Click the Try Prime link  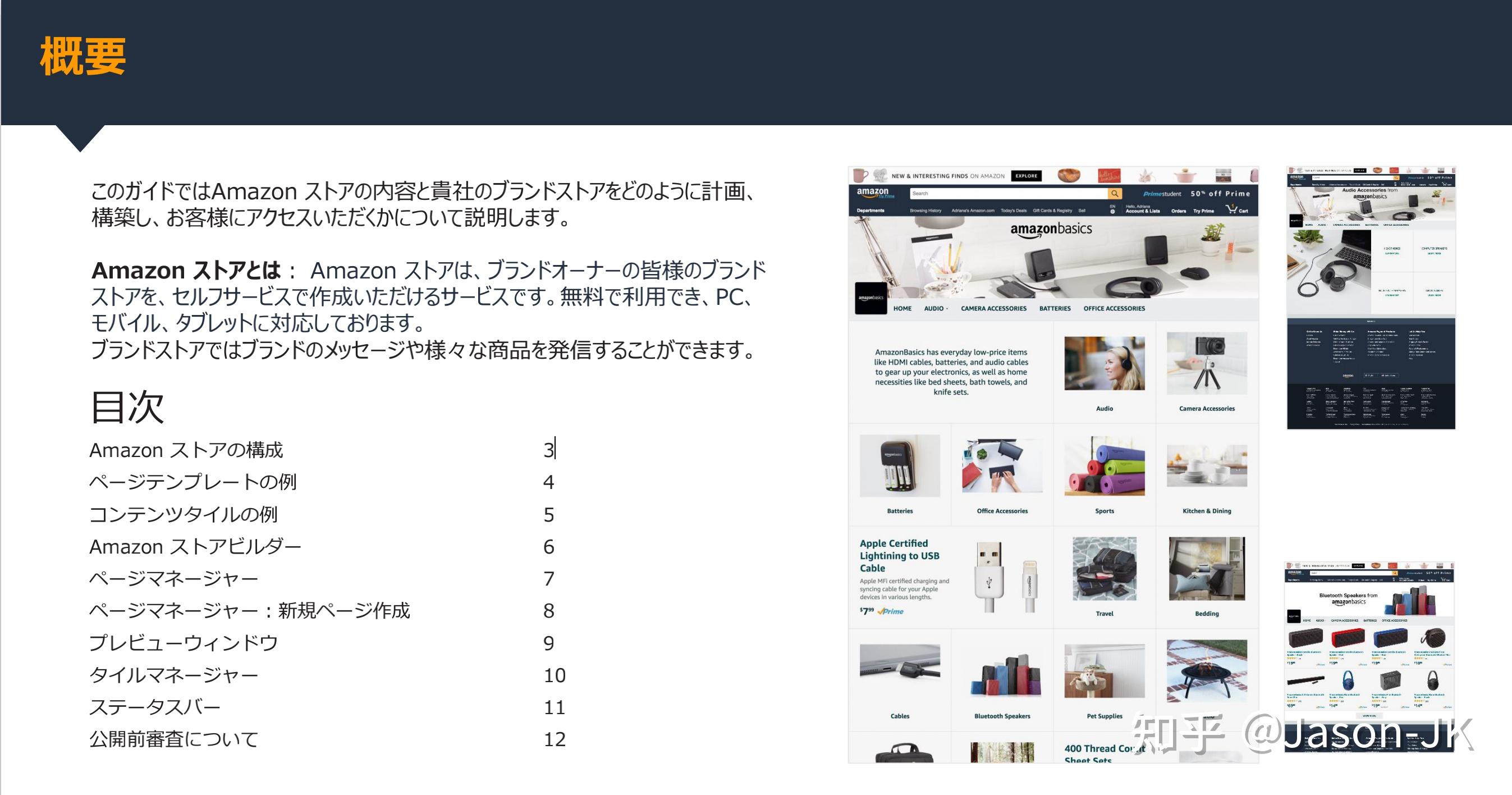1203,211
